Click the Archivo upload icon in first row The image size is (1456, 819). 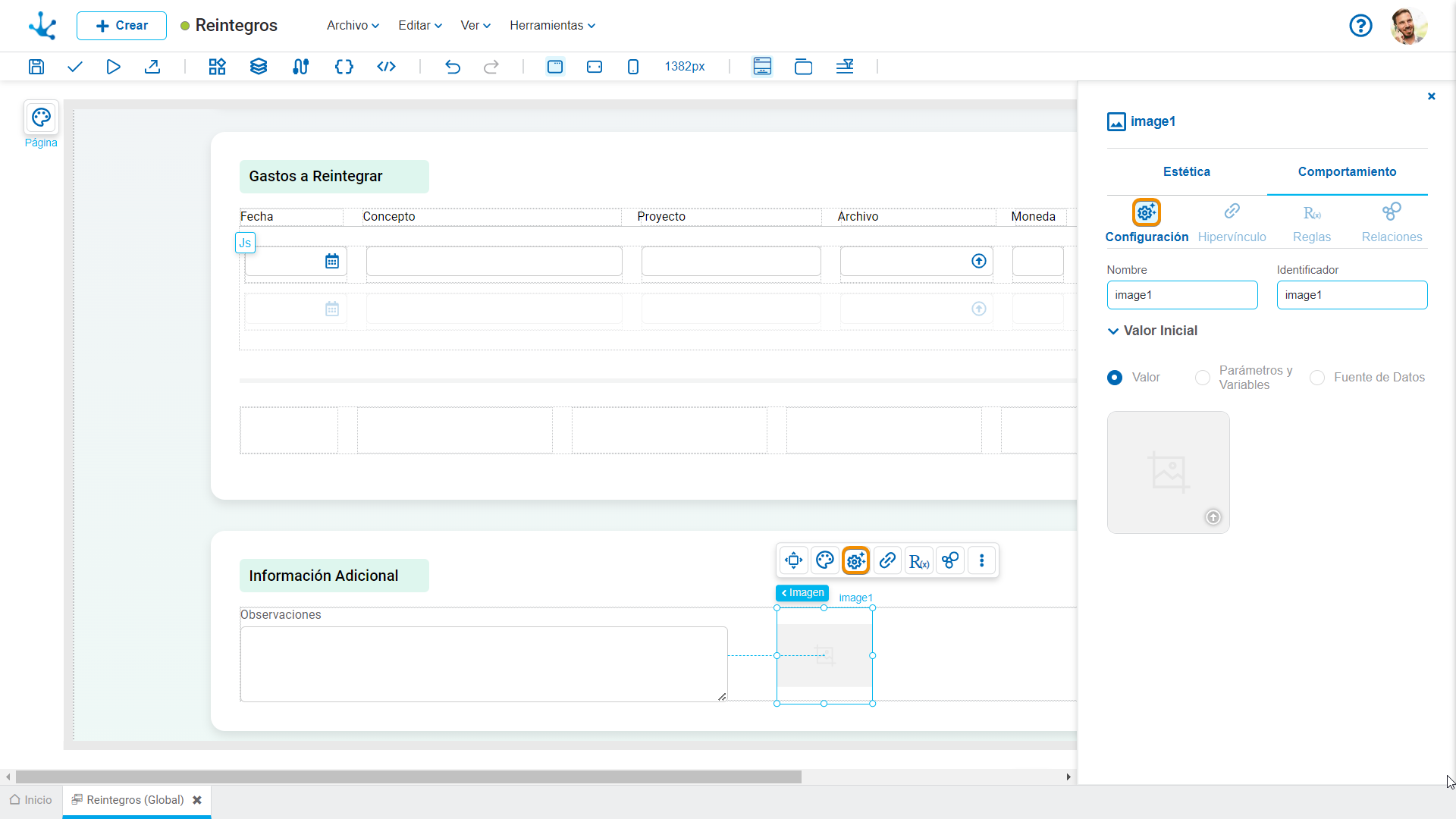[979, 262]
